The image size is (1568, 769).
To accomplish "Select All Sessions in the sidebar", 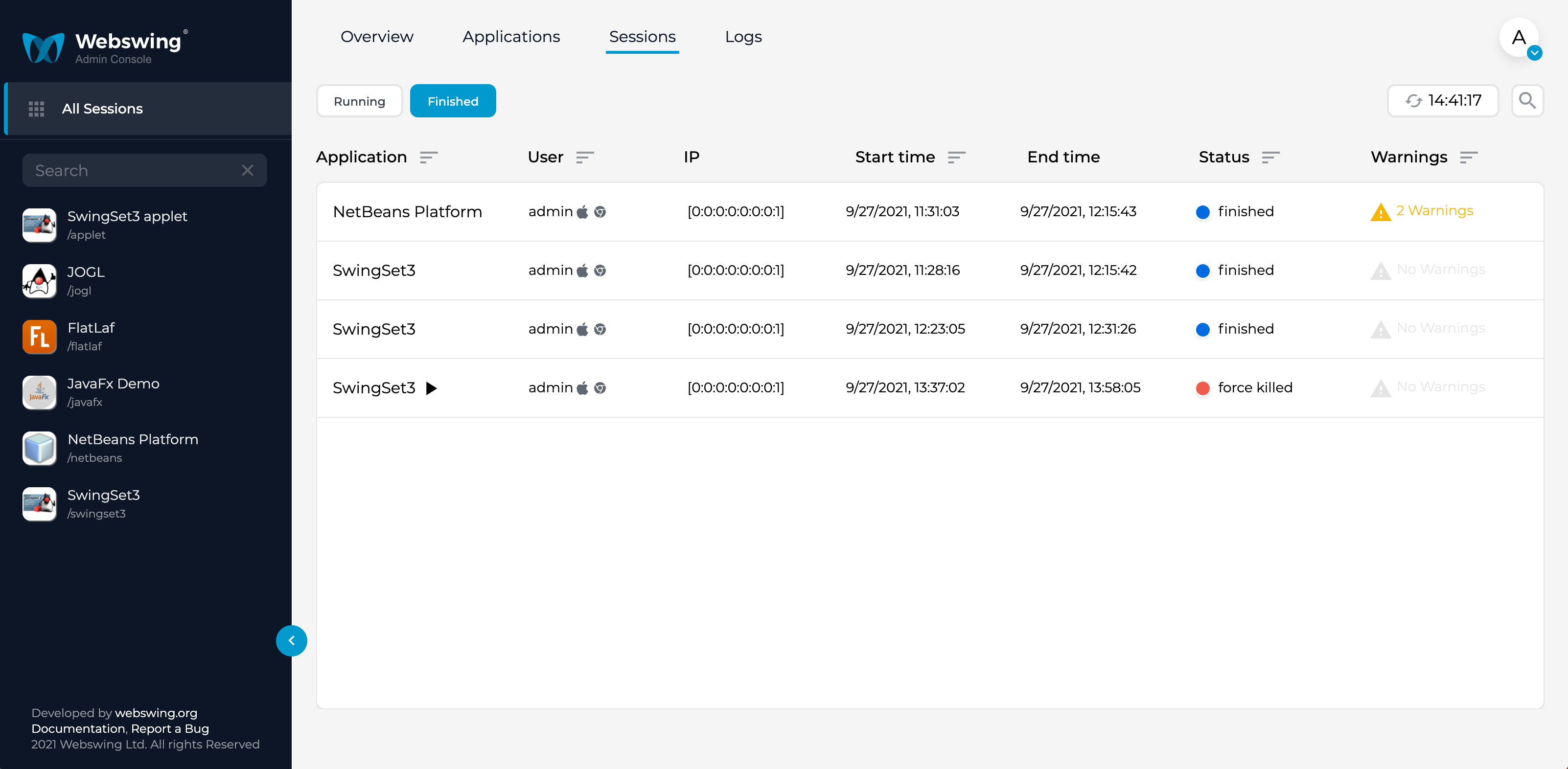I will pos(148,109).
